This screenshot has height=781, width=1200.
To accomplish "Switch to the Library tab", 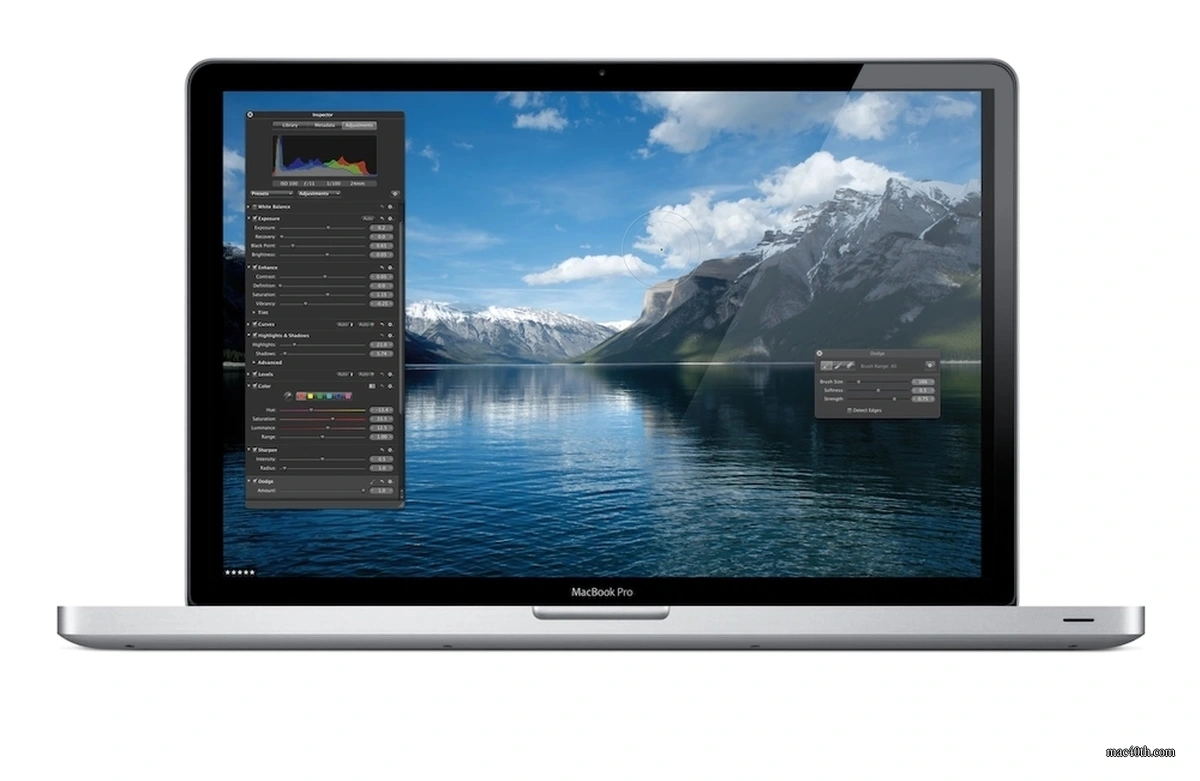I will click(x=290, y=125).
